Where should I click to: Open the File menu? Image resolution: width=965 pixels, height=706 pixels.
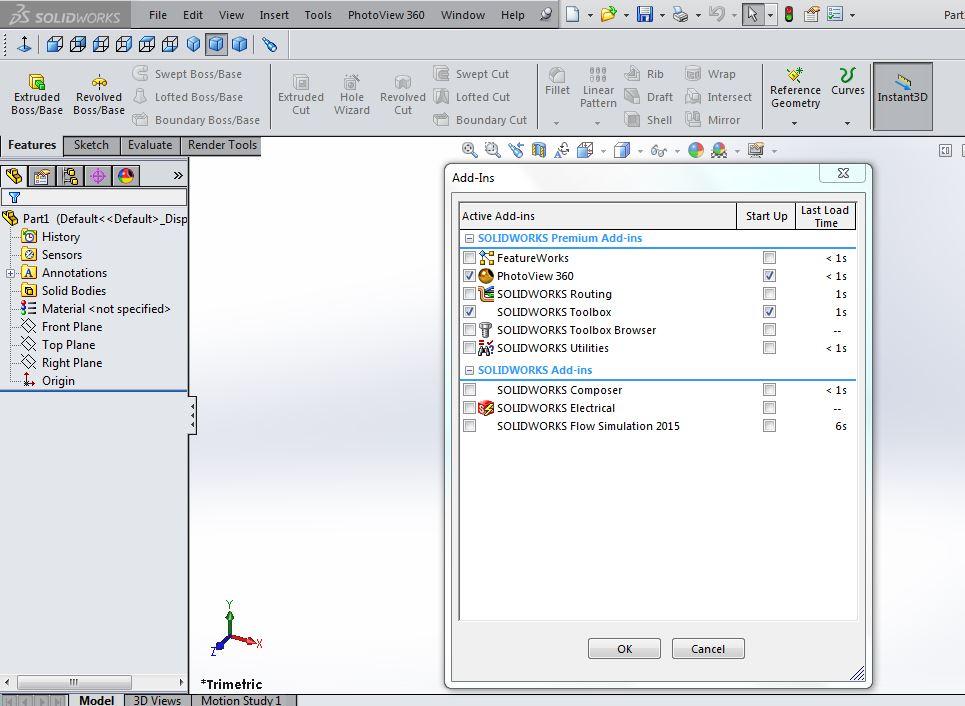click(158, 15)
